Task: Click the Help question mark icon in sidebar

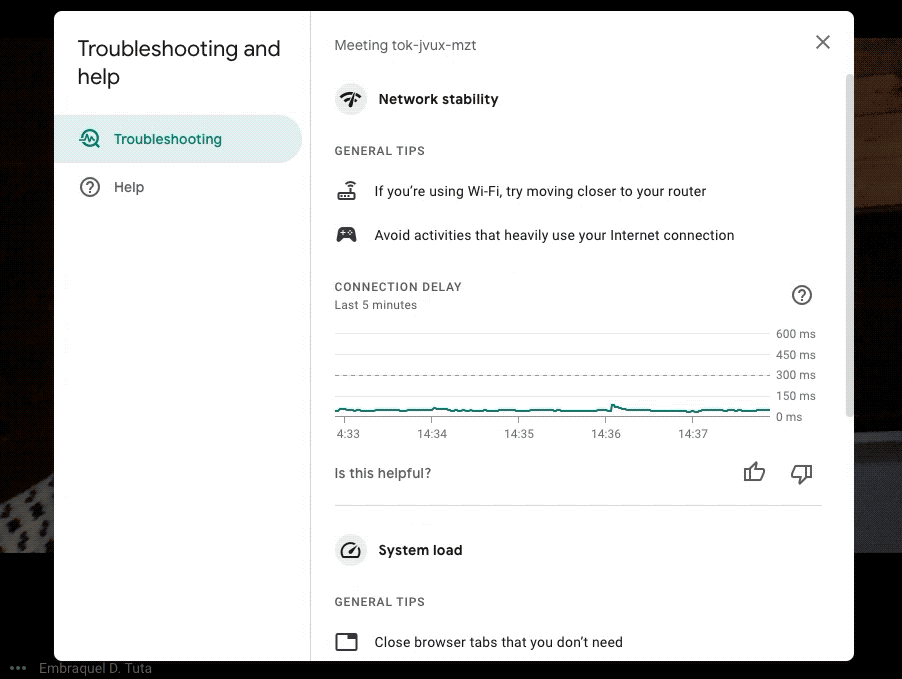Action: coord(90,187)
